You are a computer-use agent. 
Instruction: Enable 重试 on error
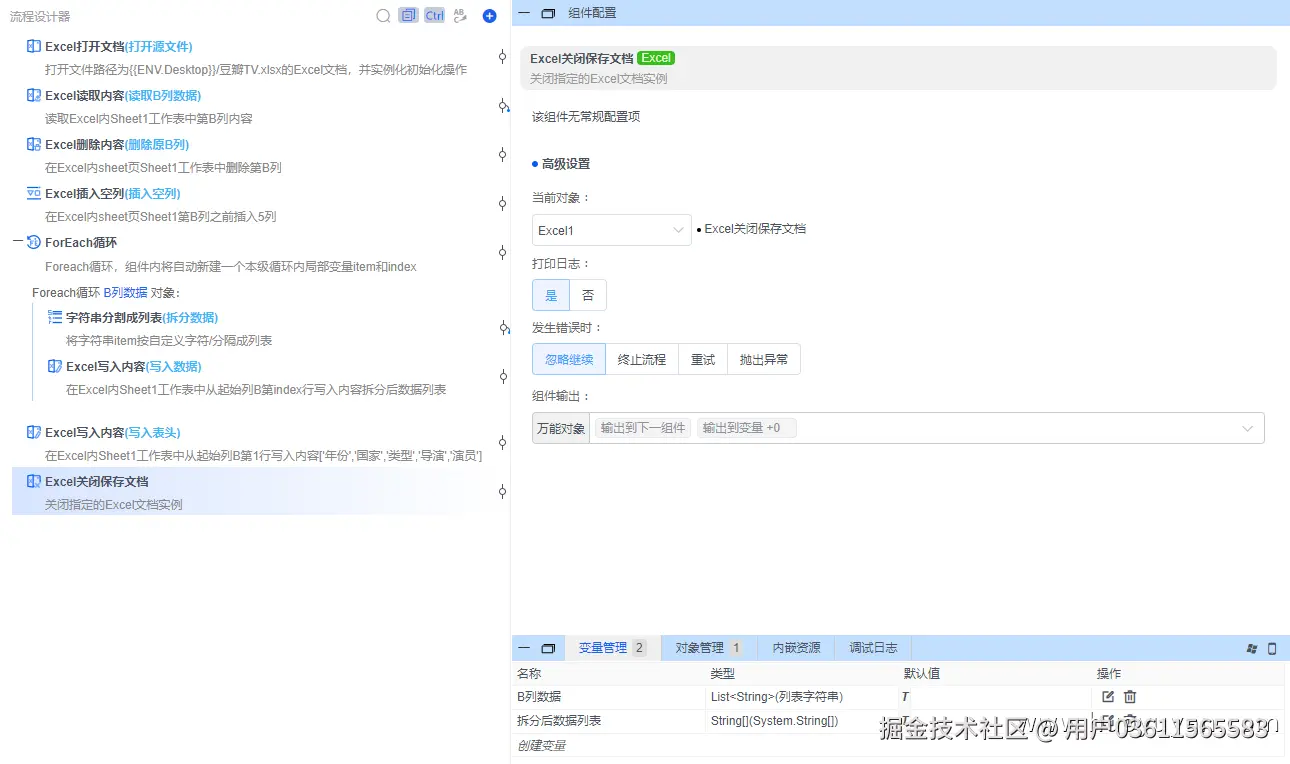[x=702, y=359]
